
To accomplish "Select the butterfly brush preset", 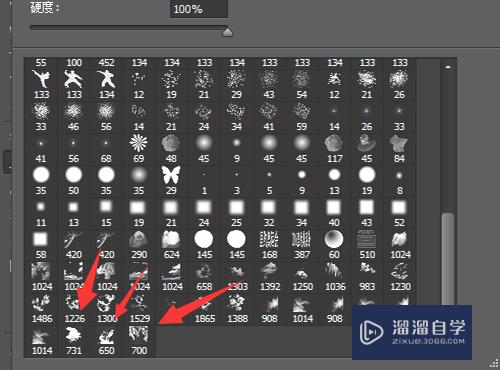I will 171,175.
